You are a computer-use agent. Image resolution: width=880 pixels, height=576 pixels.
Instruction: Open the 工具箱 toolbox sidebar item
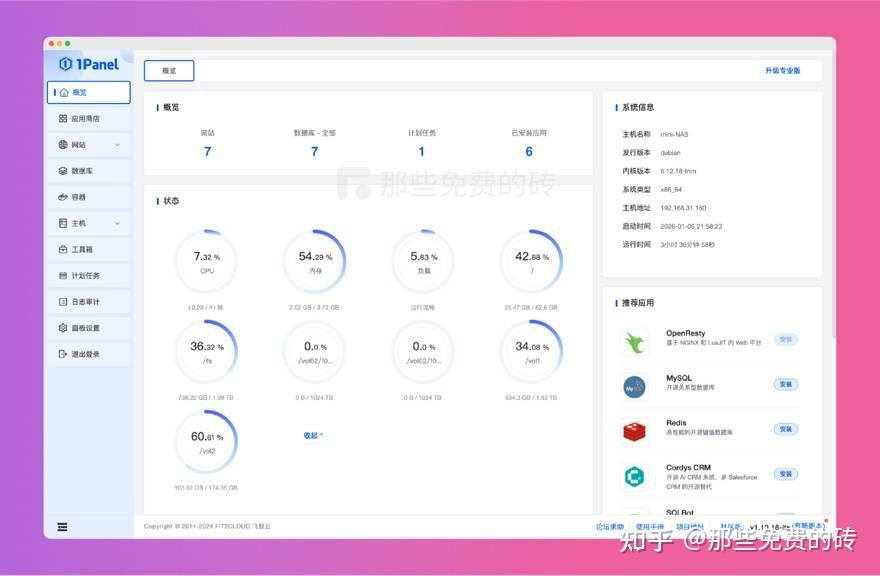click(89, 249)
